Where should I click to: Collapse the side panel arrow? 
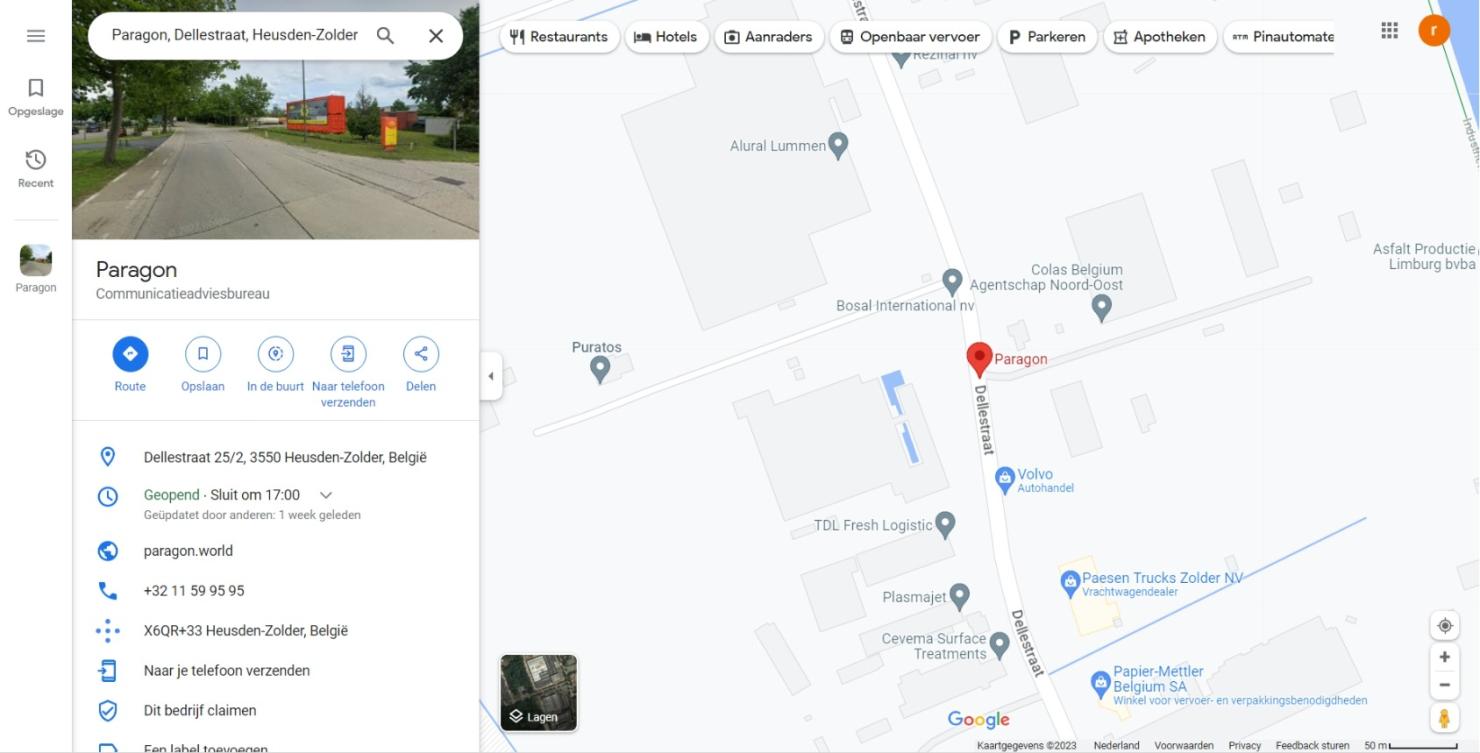[x=490, y=376]
